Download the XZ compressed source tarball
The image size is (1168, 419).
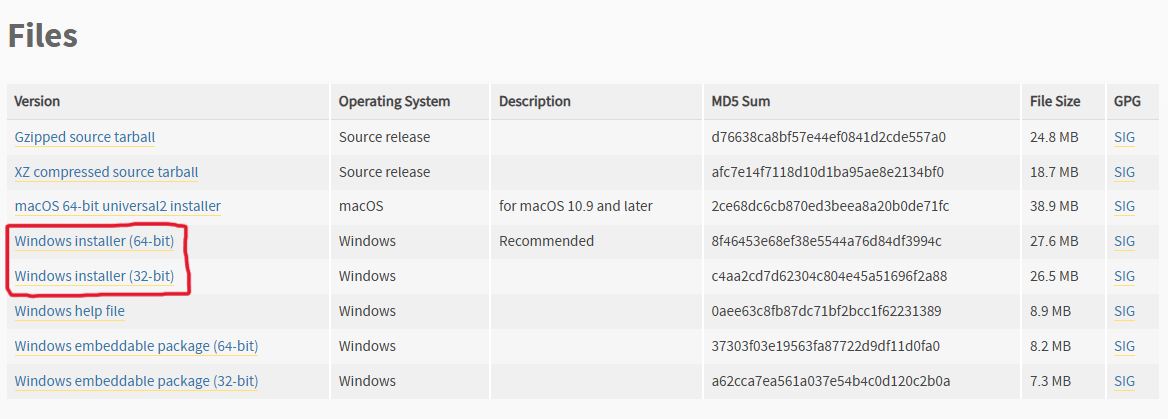(106, 172)
